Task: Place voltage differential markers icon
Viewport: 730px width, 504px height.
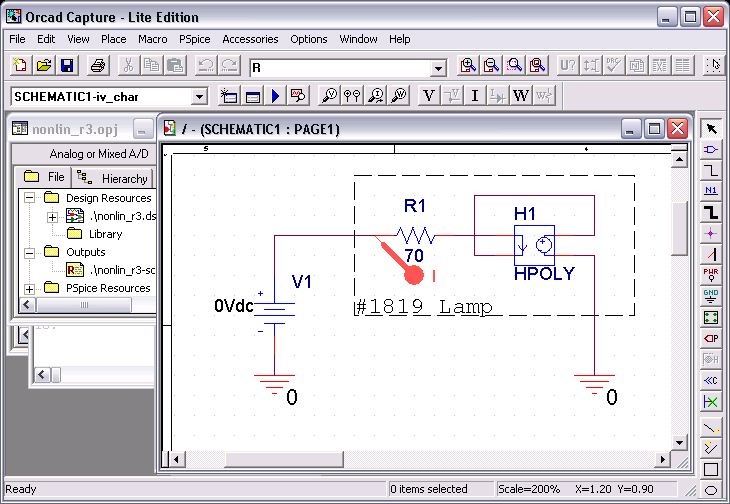Action: click(x=352, y=96)
